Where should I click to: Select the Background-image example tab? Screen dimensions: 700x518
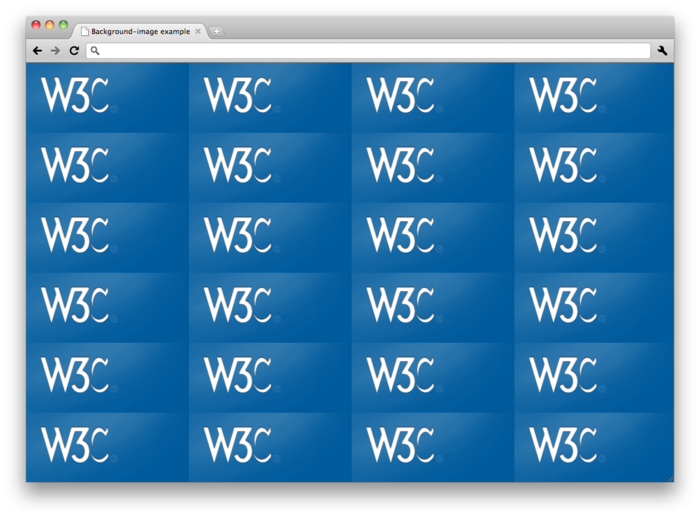(140, 31)
